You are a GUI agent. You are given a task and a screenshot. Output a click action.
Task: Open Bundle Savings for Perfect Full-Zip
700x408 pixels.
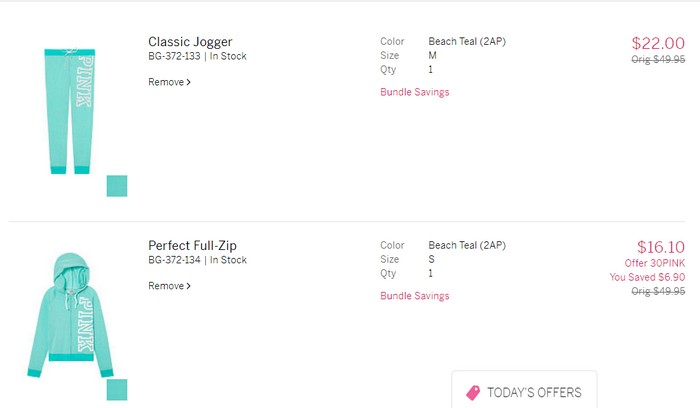coord(415,296)
